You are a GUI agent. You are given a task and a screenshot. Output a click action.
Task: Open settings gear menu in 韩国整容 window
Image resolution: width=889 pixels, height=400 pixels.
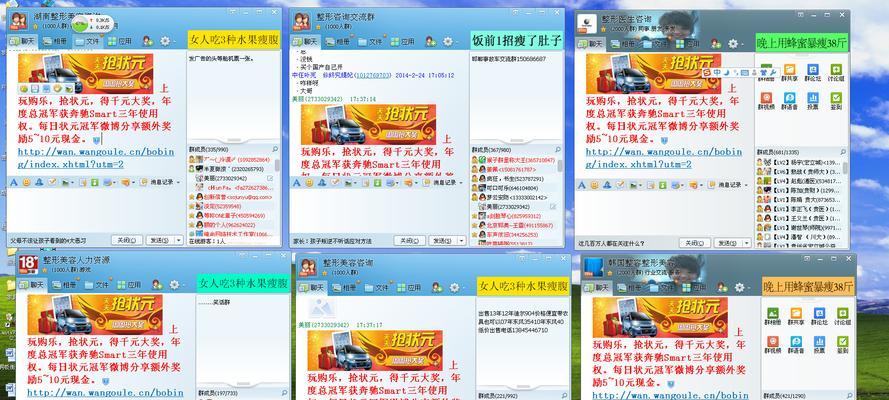click(x=739, y=287)
